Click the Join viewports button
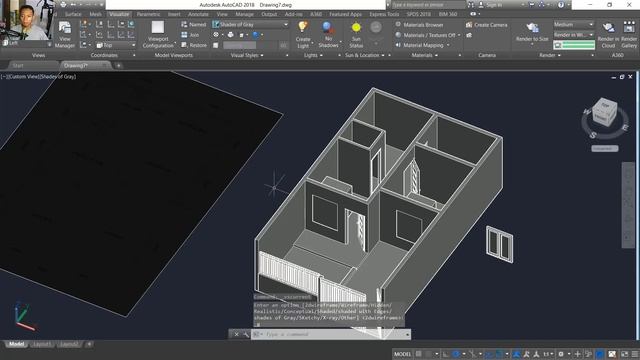This screenshot has width=640, height=360. 190,35
